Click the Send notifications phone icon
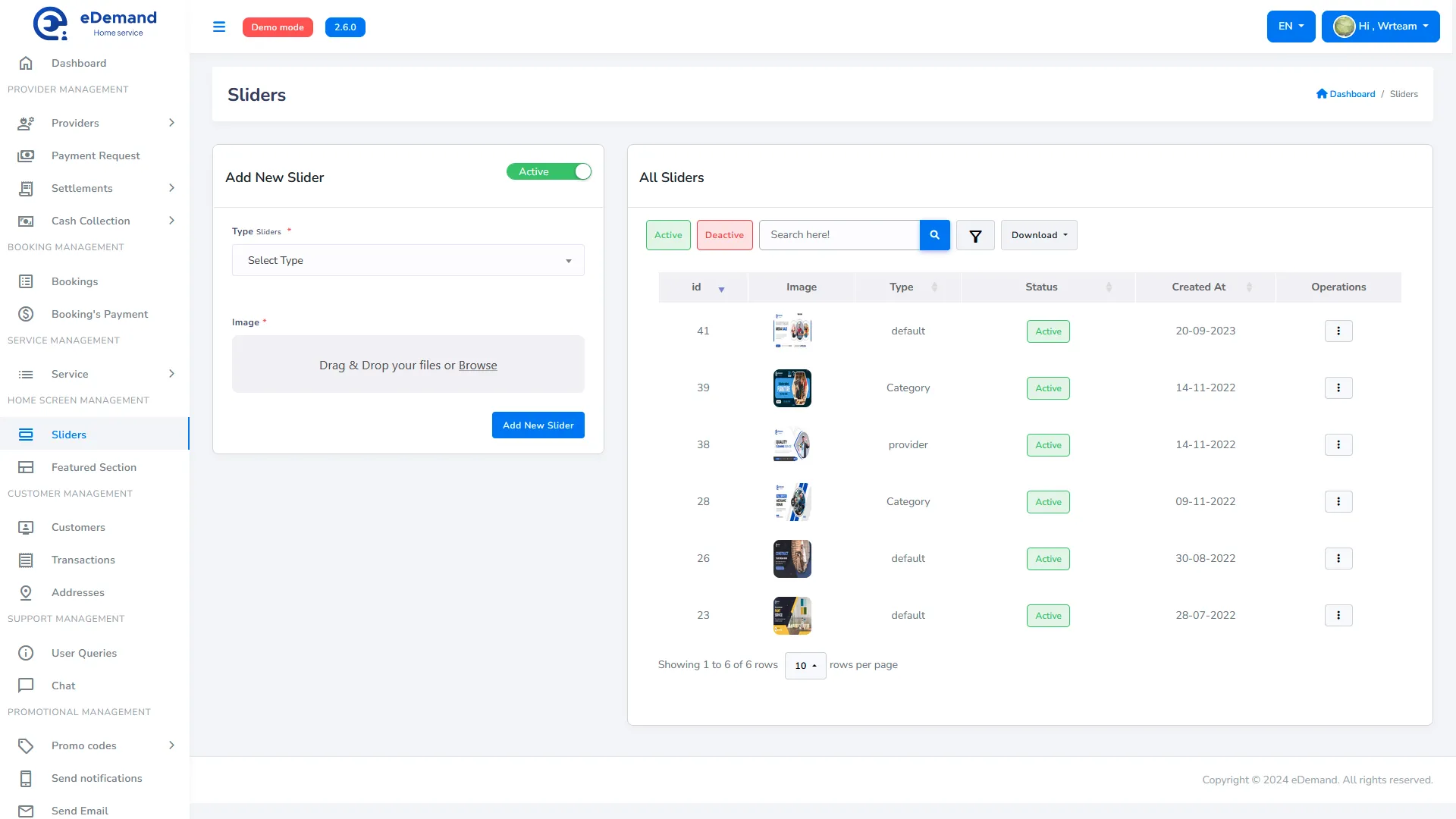Image resolution: width=1456 pixels, height=819 pixels. pyautogui.click(x=26, y=778)
